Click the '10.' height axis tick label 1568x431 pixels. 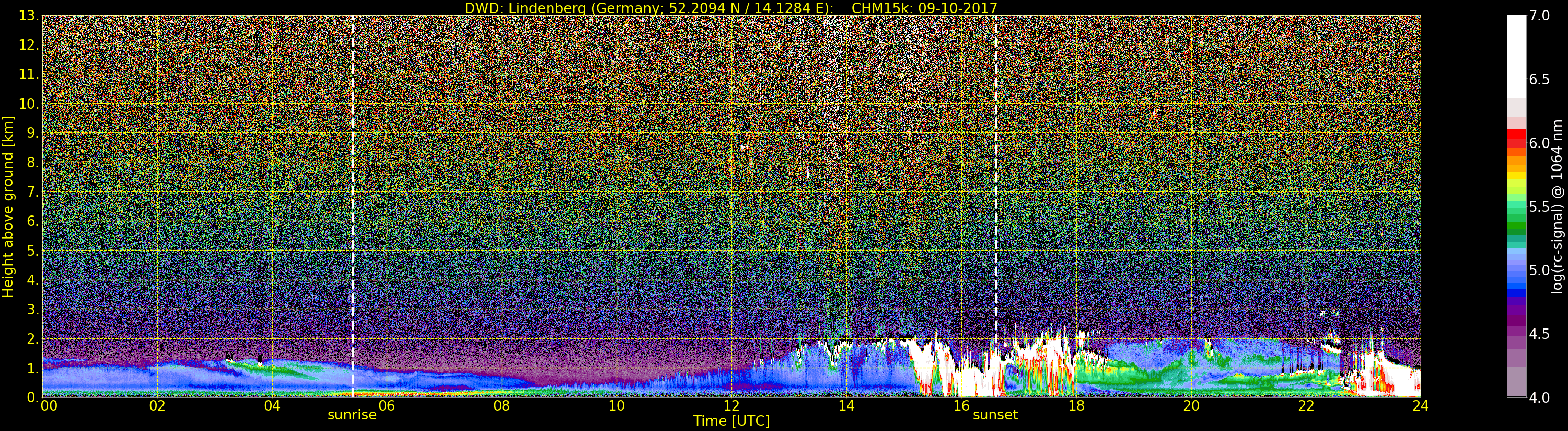click(x=29, y=104)
